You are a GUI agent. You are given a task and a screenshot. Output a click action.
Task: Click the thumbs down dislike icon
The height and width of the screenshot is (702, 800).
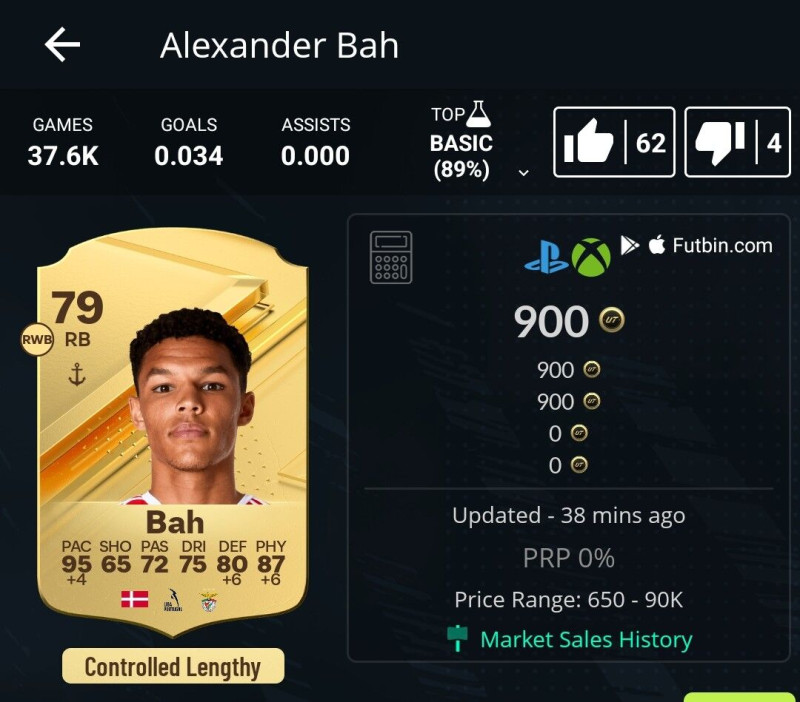click(x=720, y=142)
